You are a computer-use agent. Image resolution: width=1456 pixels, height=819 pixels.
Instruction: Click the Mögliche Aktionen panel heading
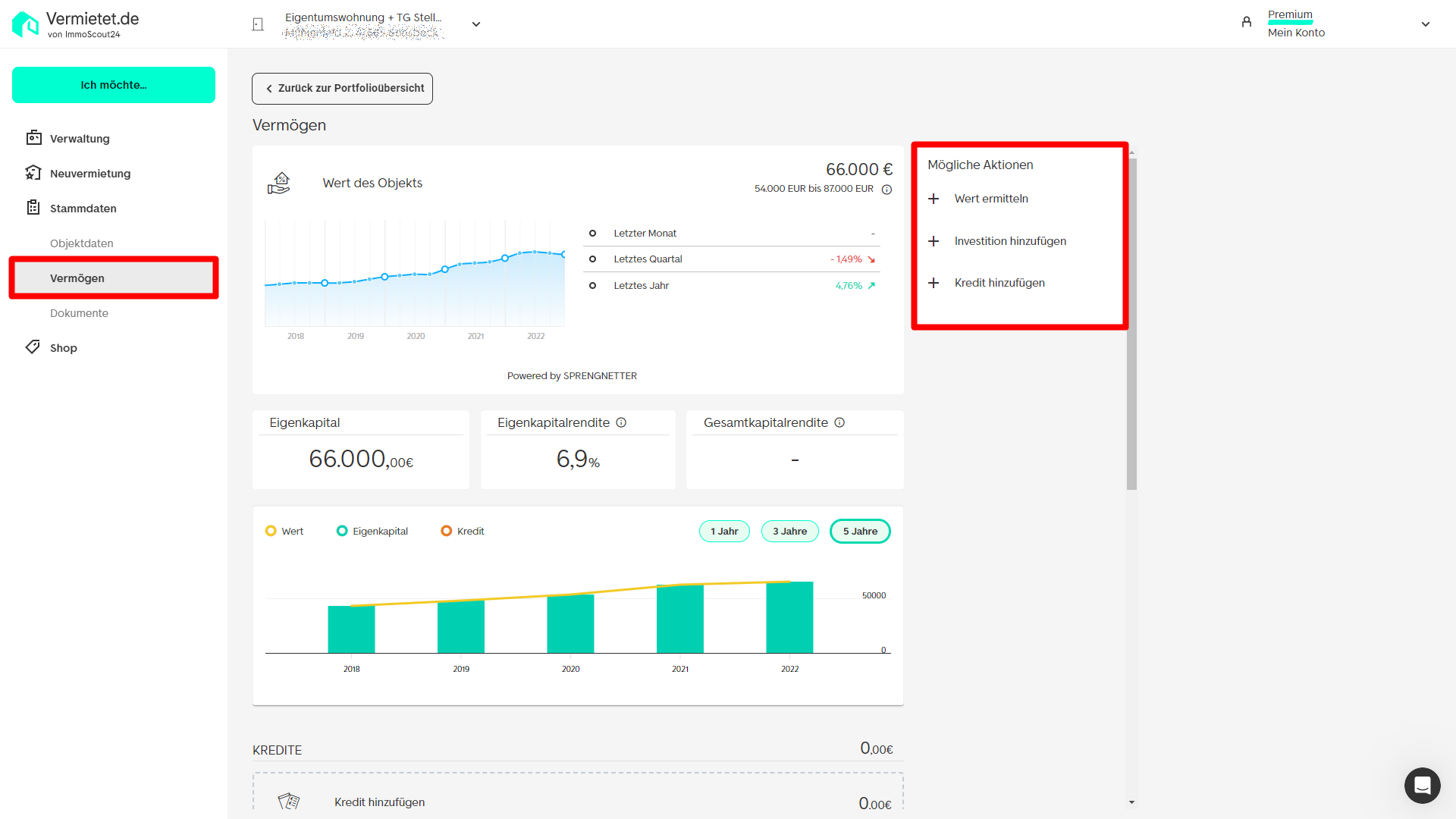980,165
